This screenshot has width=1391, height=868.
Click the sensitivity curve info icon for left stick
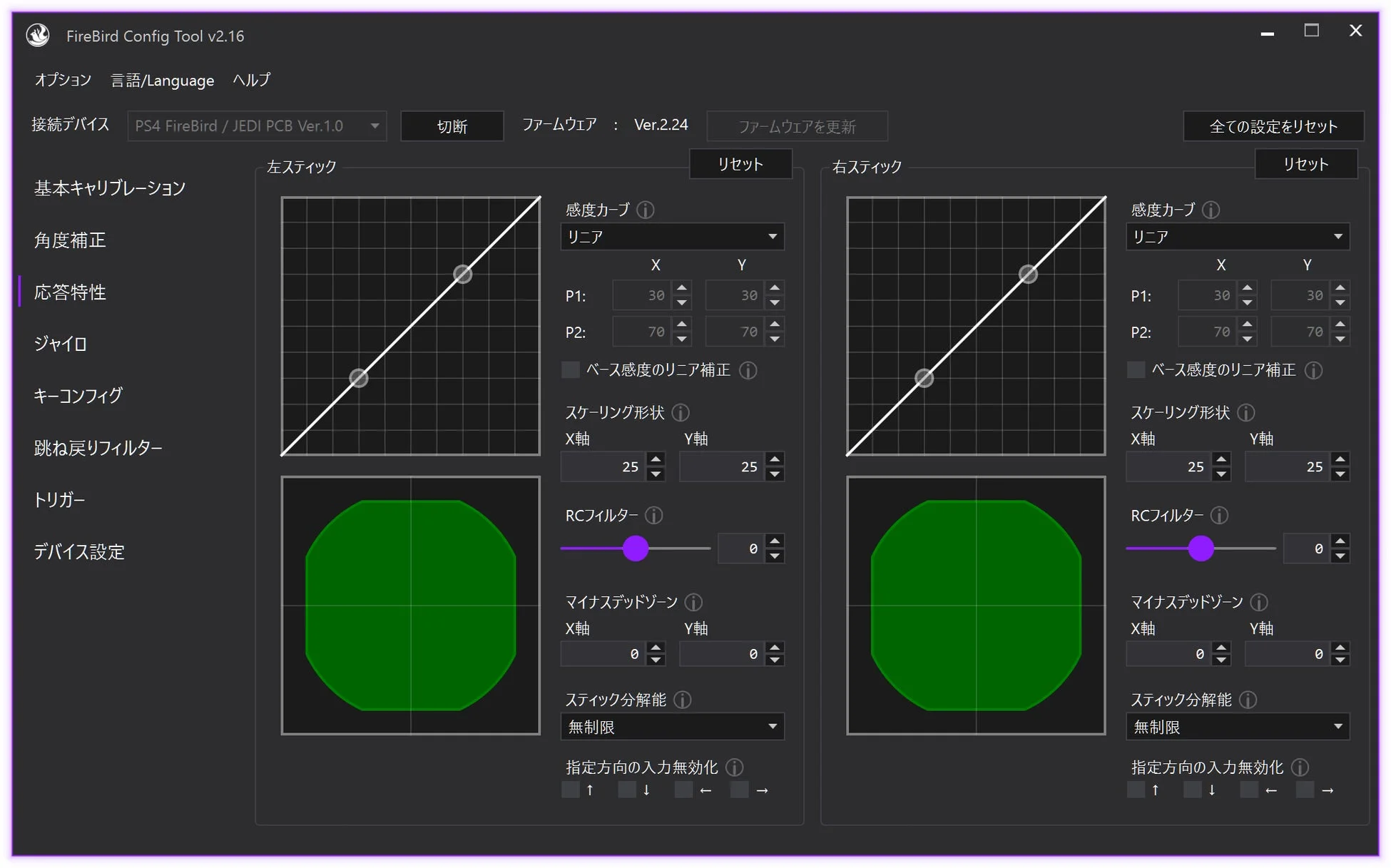[x=646, y=210]
